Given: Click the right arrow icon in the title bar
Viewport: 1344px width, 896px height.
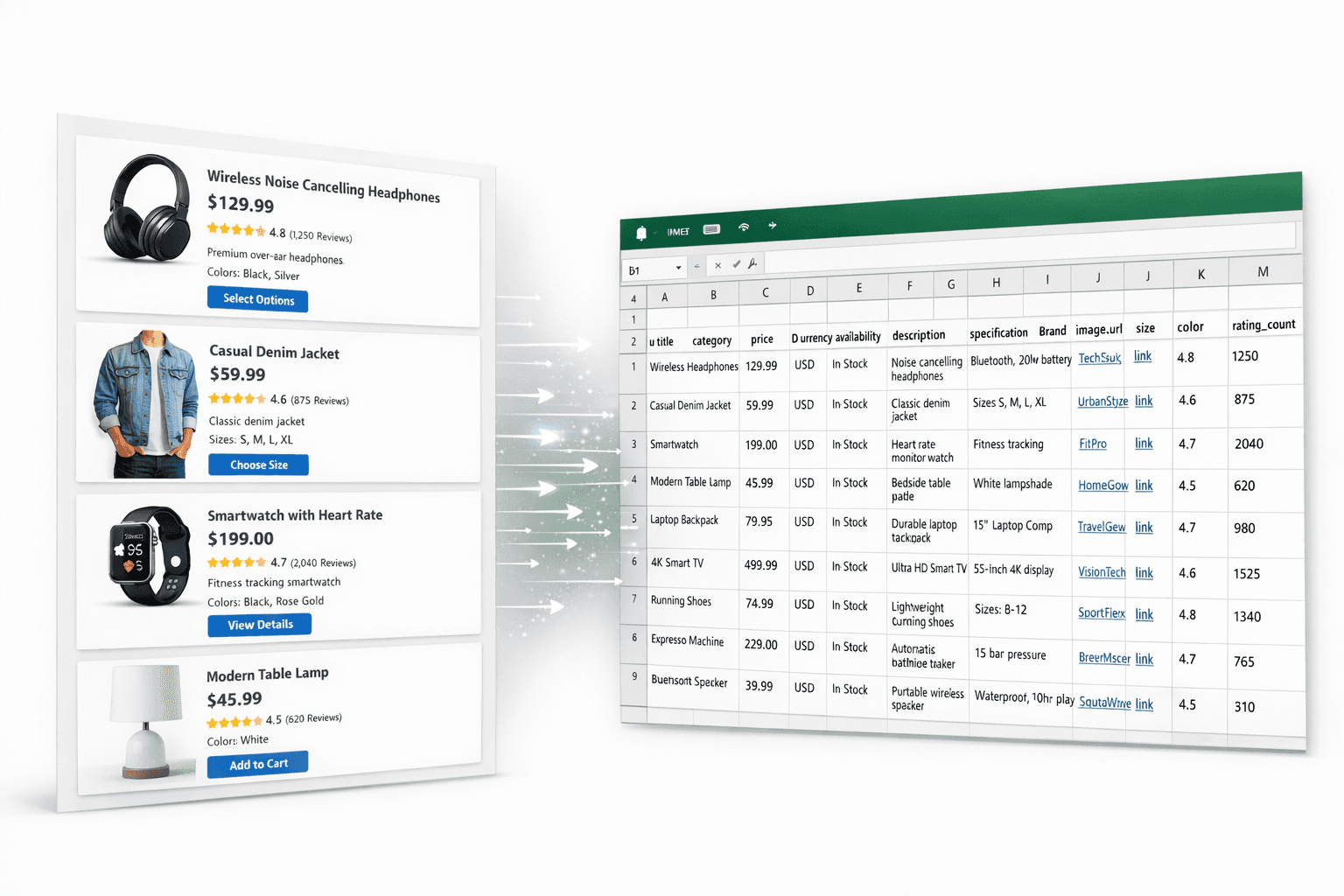Looking at the screenshot, I should 773,225.
